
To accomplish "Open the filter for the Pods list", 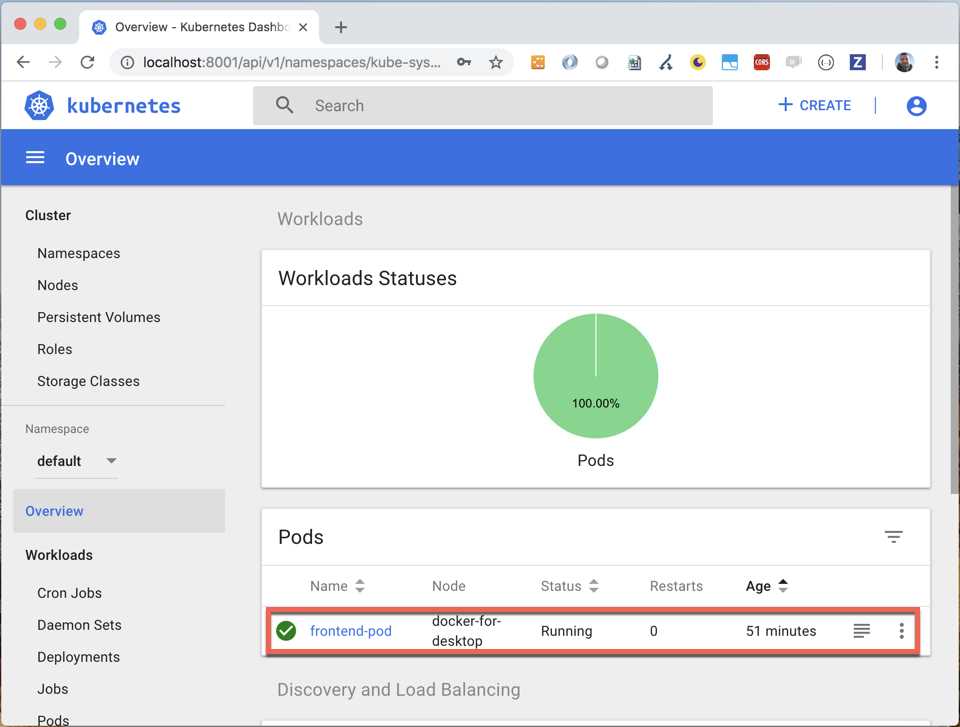I will (893, 537).
